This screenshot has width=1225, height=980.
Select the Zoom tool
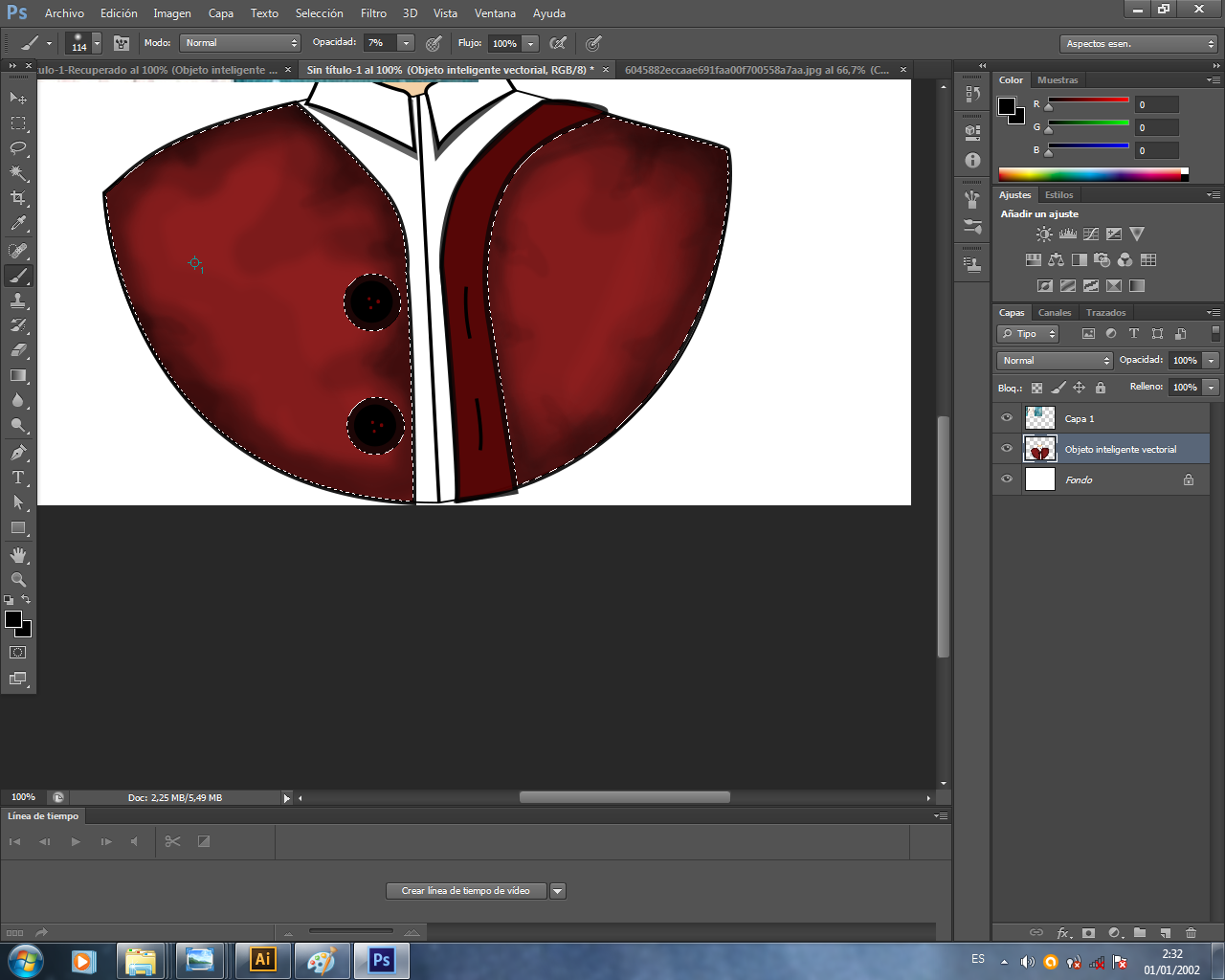(18, 580)
